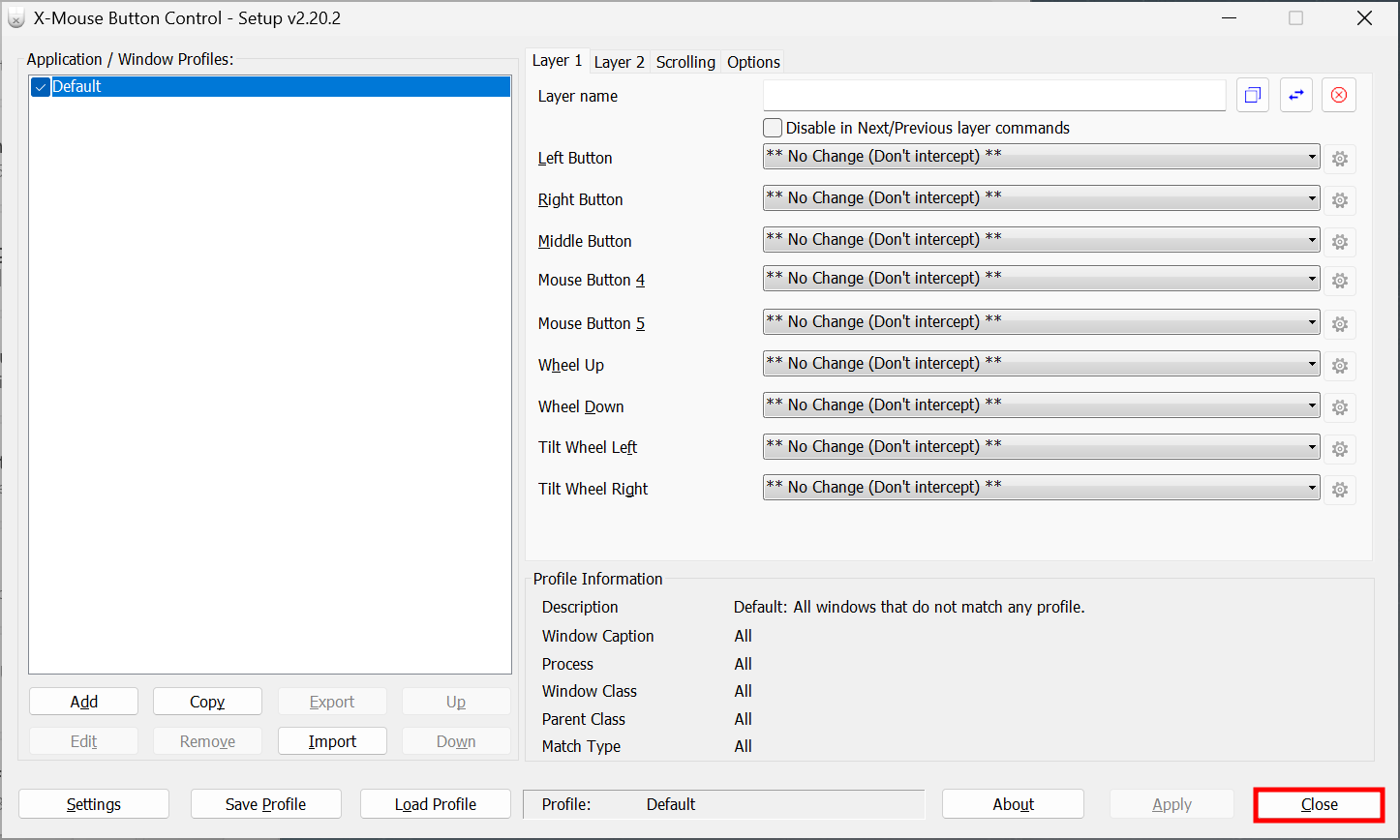Open the Mouse Button 5 gear settings
This screenshot has width=1400, height=840.
click(x=1340, y=324)
